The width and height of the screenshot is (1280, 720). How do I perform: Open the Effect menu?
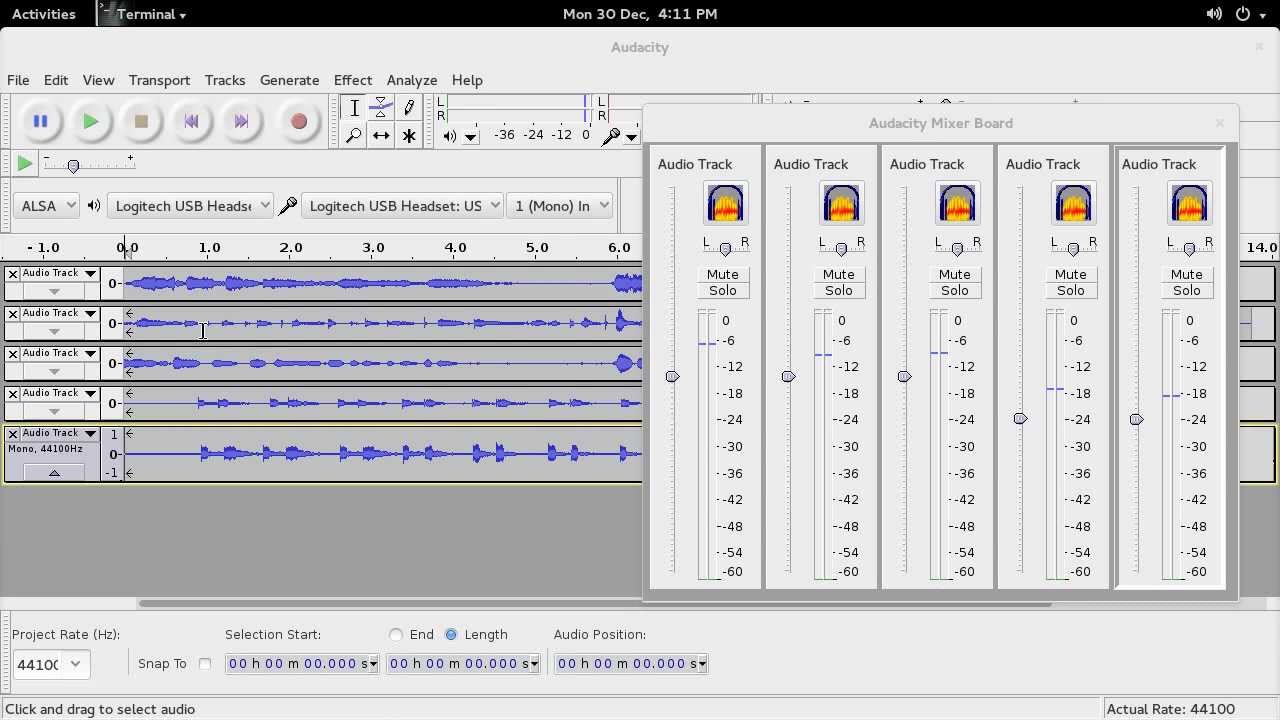coord(353,80)
